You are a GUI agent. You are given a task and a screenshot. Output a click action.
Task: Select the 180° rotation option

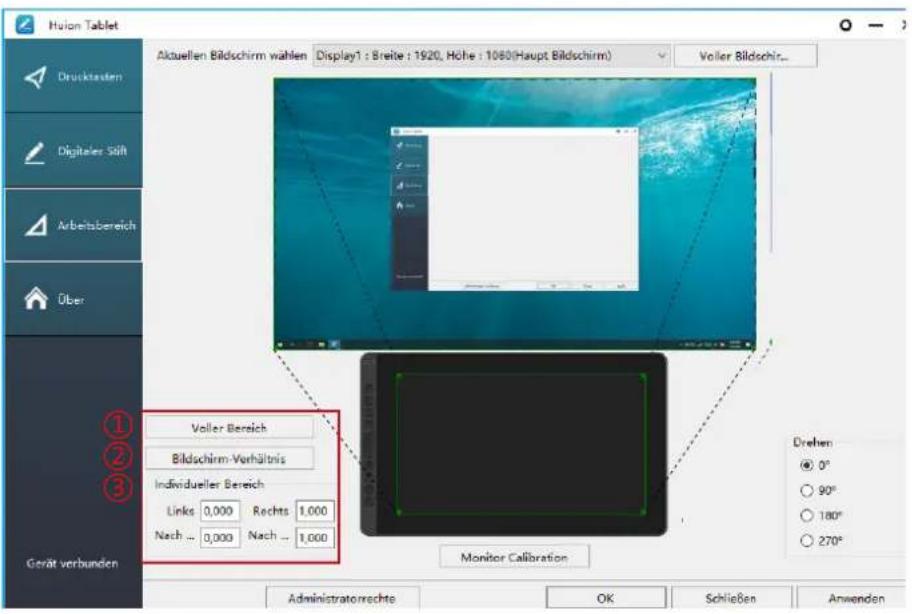tap(807, 515)
